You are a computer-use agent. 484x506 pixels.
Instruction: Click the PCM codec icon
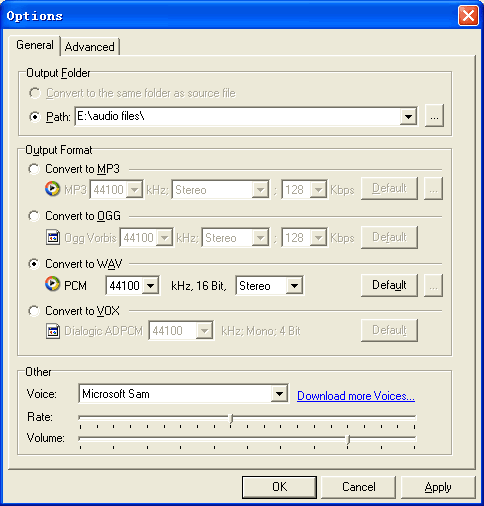click(52, 284)
